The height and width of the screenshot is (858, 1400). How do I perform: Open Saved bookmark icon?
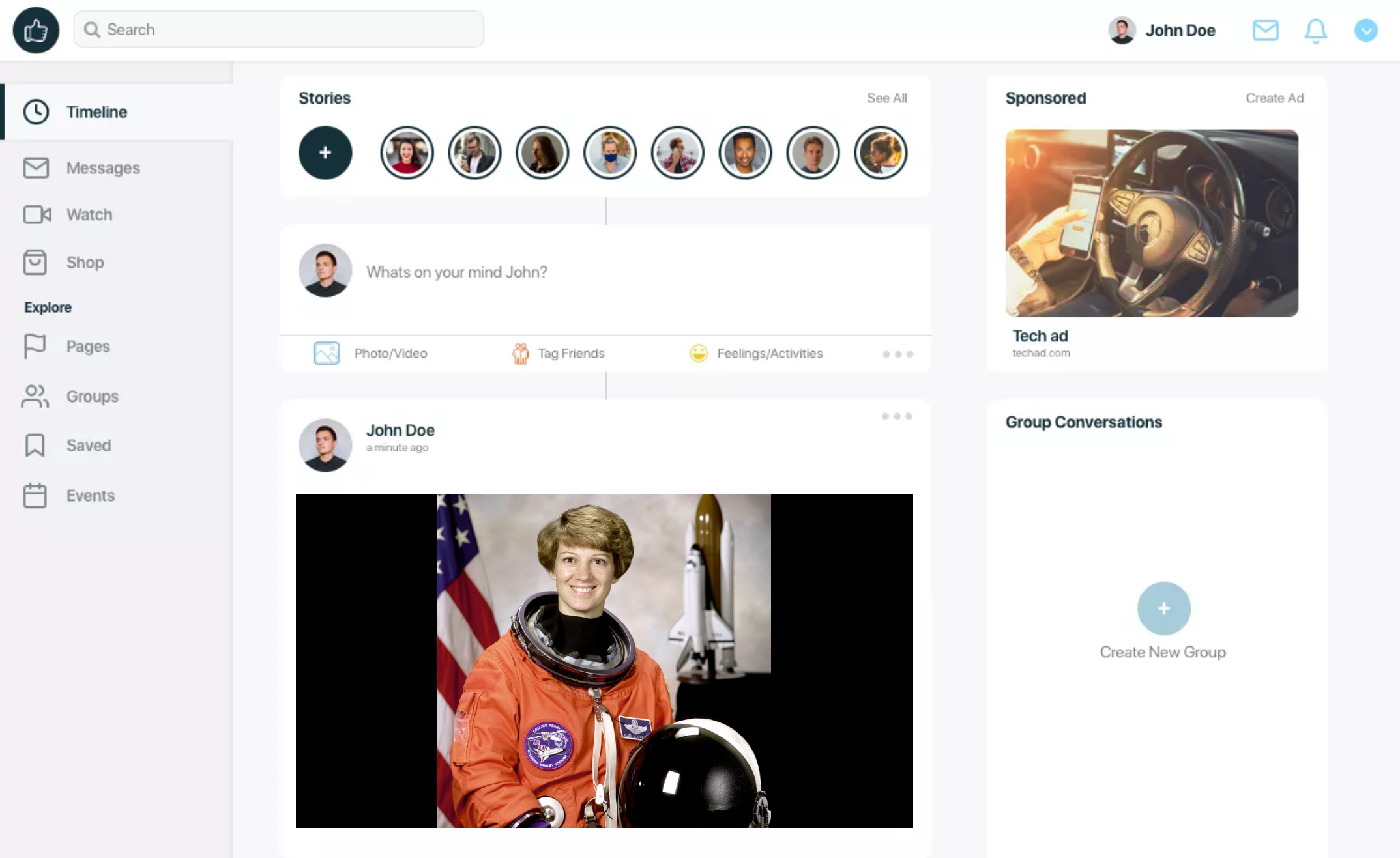click(35, 446)
